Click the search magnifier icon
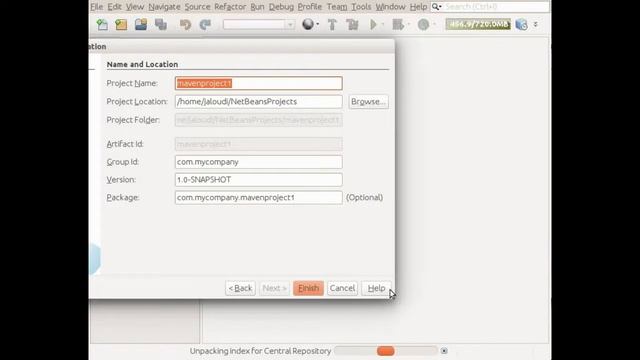 pyautogui.click(x=436, y=7)
